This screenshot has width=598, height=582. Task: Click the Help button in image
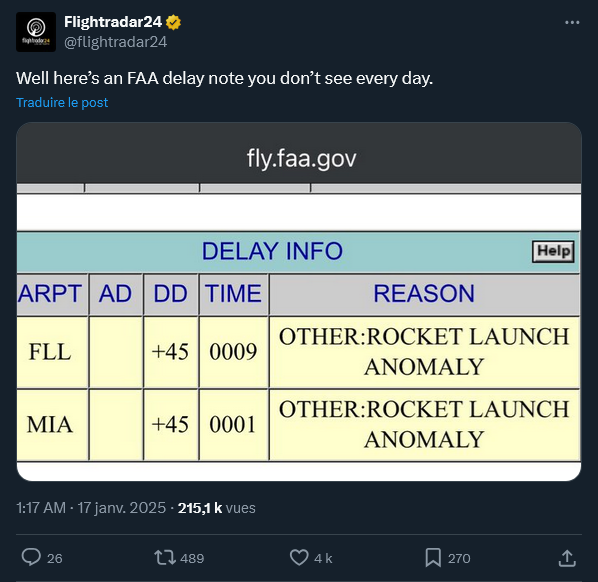553,251
